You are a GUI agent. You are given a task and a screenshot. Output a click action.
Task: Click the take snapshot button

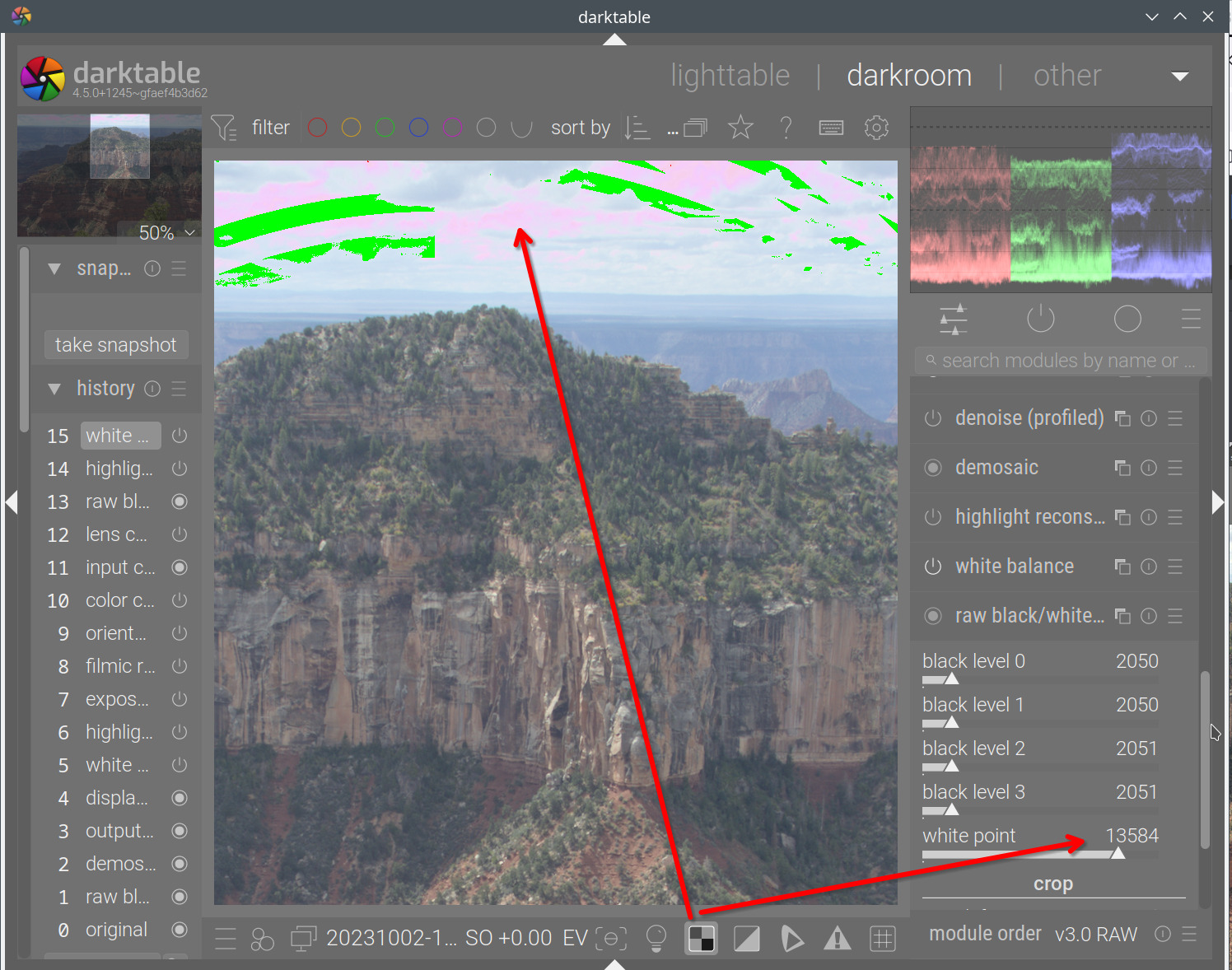click(115, 344)
